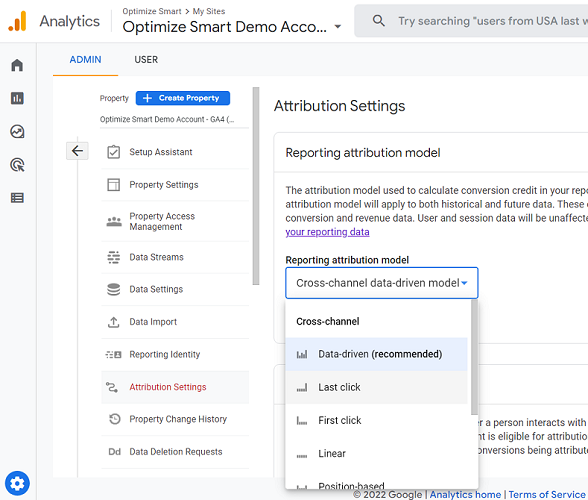This screenshot has width=588, height=500.
Task: Open Setup Assistant menu item
Action: (x=175, y=152)
